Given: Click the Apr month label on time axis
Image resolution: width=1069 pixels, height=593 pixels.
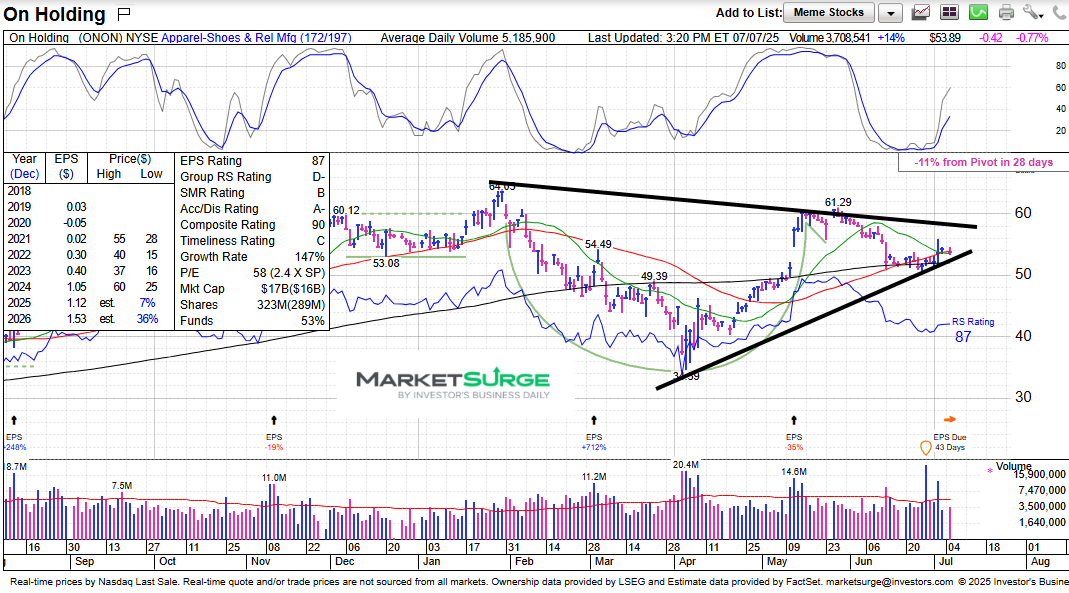Looking at the screenshot, I should click(x=687, y=562).
